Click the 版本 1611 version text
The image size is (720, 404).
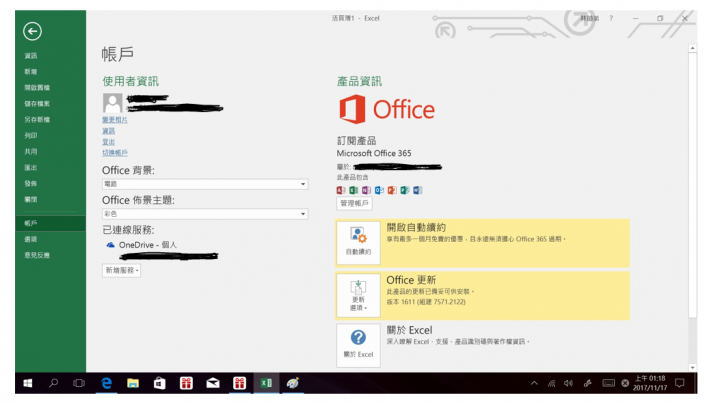pos(426,302)
